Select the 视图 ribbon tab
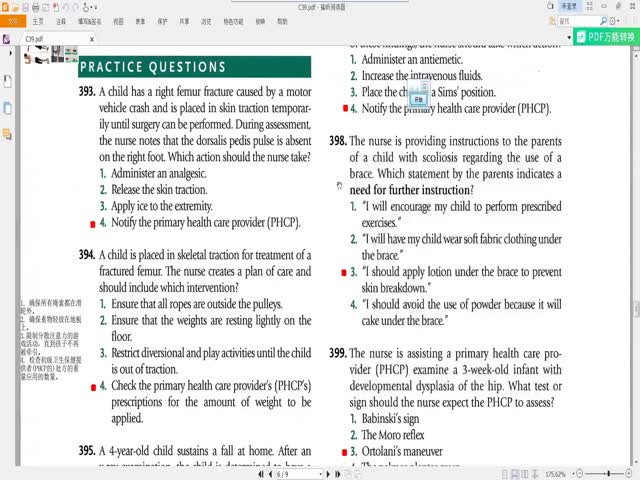 point(119,20)
